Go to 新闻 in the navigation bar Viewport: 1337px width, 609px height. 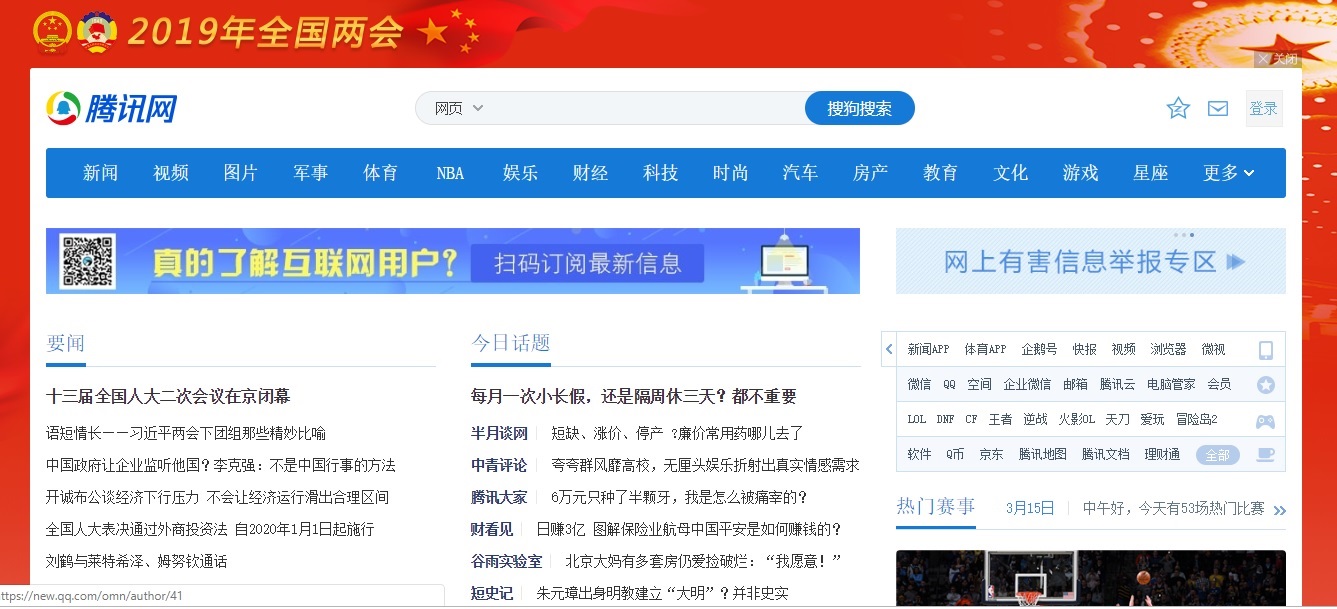100,173
